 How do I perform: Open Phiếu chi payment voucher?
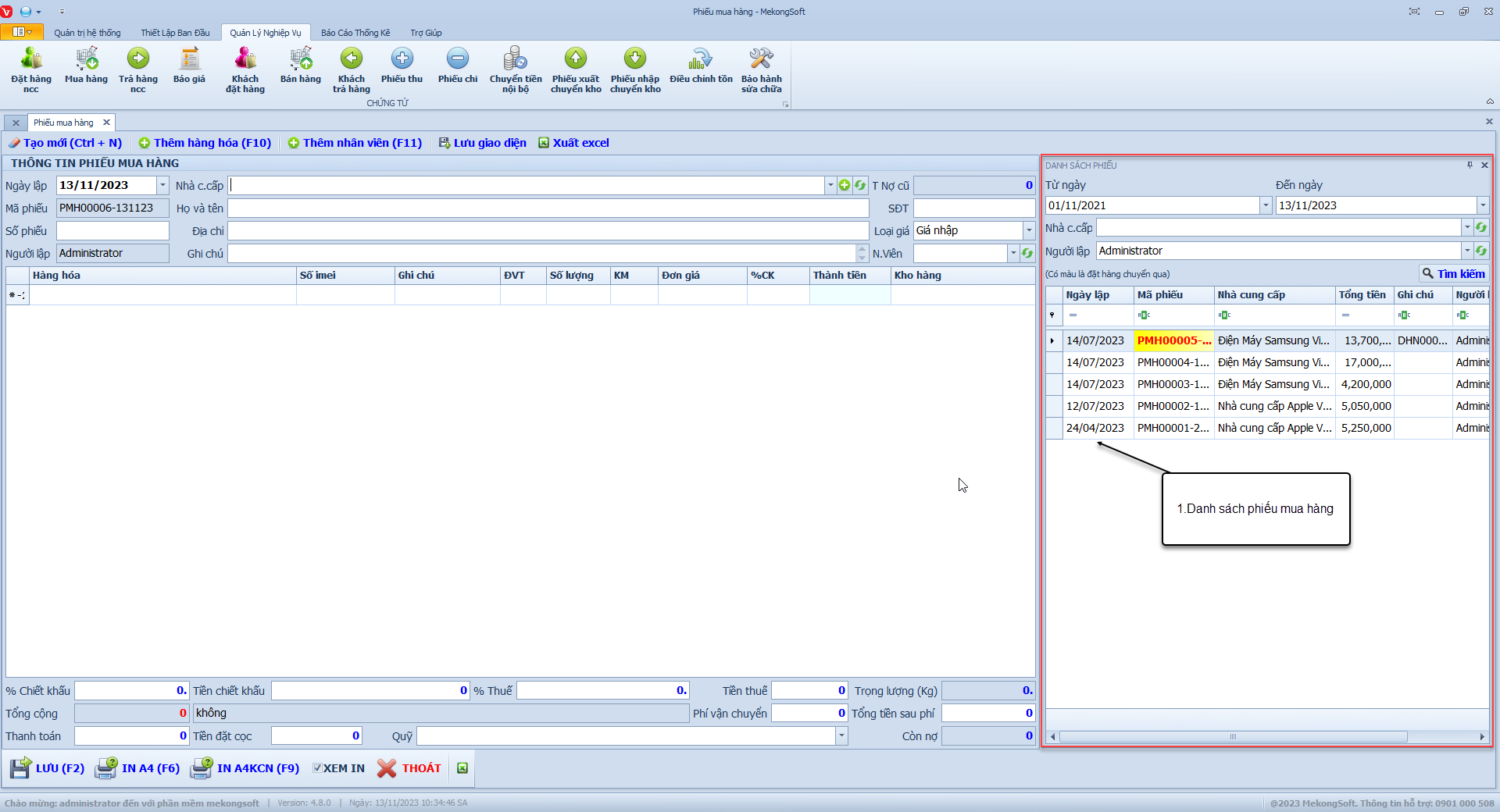click(x=458, y=65)
